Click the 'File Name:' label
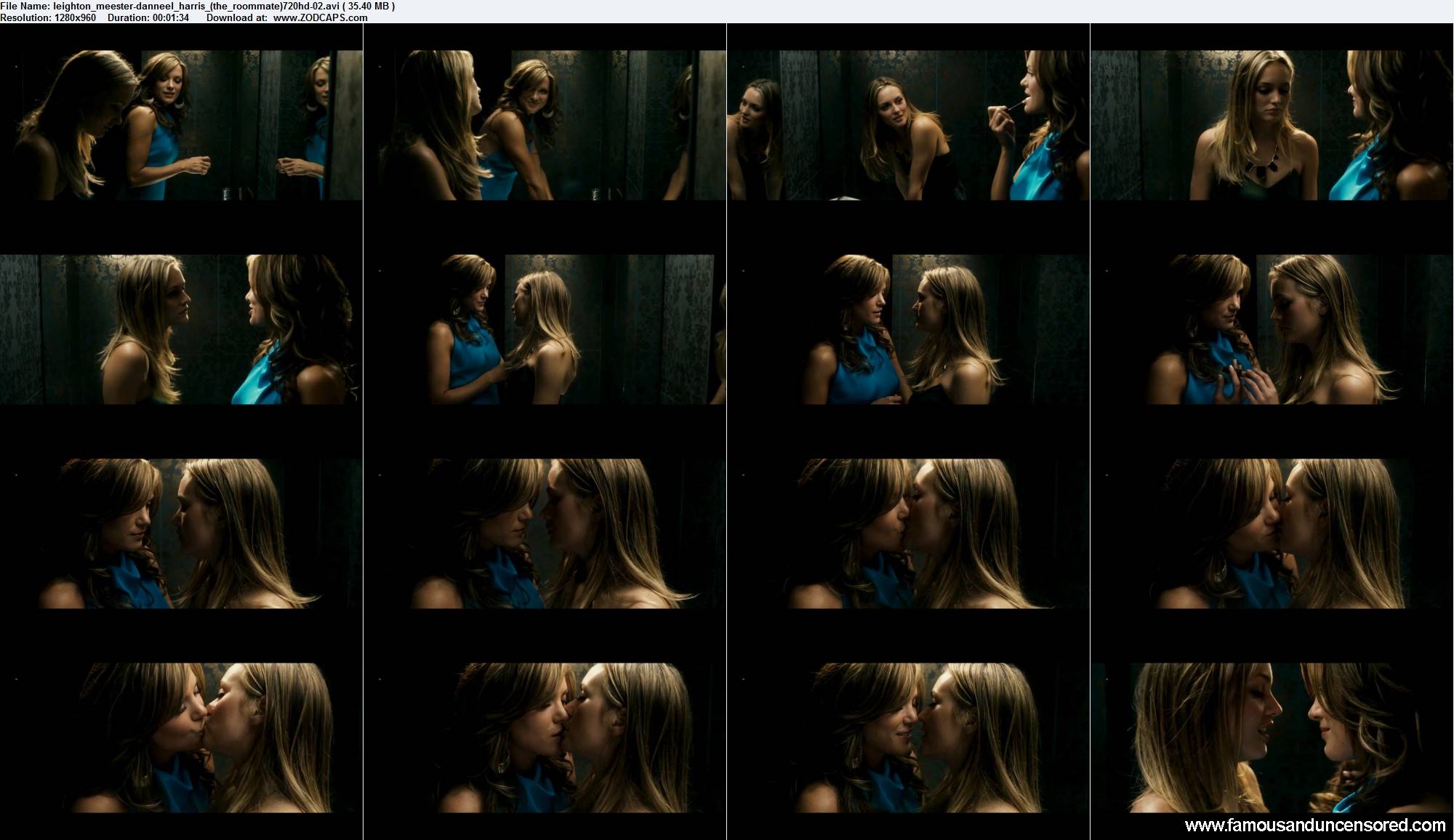 point(25,6)
